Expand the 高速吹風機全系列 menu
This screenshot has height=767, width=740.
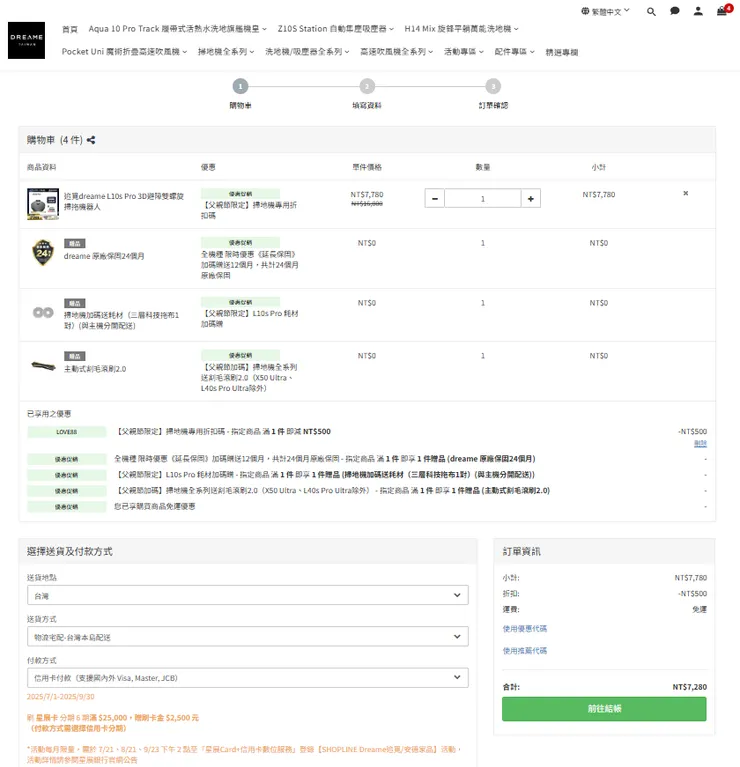click(x=397, y=52)
